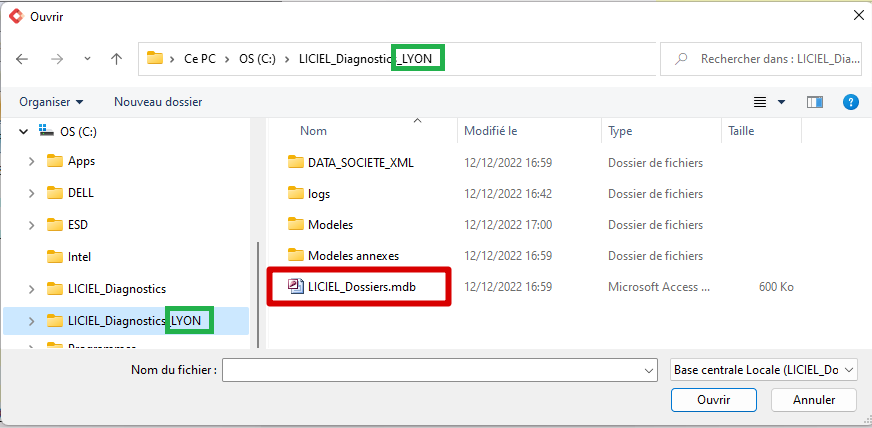Click 'Microsoft Access ...' type cell

[659, 287]
